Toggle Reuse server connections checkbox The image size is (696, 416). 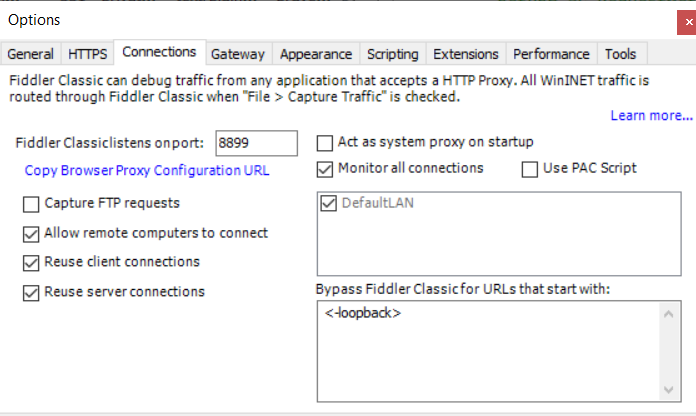(30, 293)
